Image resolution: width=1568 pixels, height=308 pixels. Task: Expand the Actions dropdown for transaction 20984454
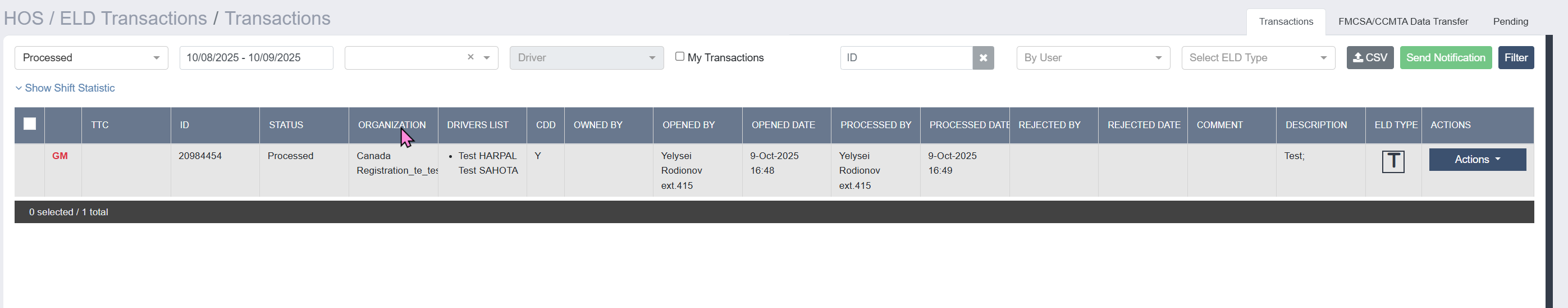1476,160
